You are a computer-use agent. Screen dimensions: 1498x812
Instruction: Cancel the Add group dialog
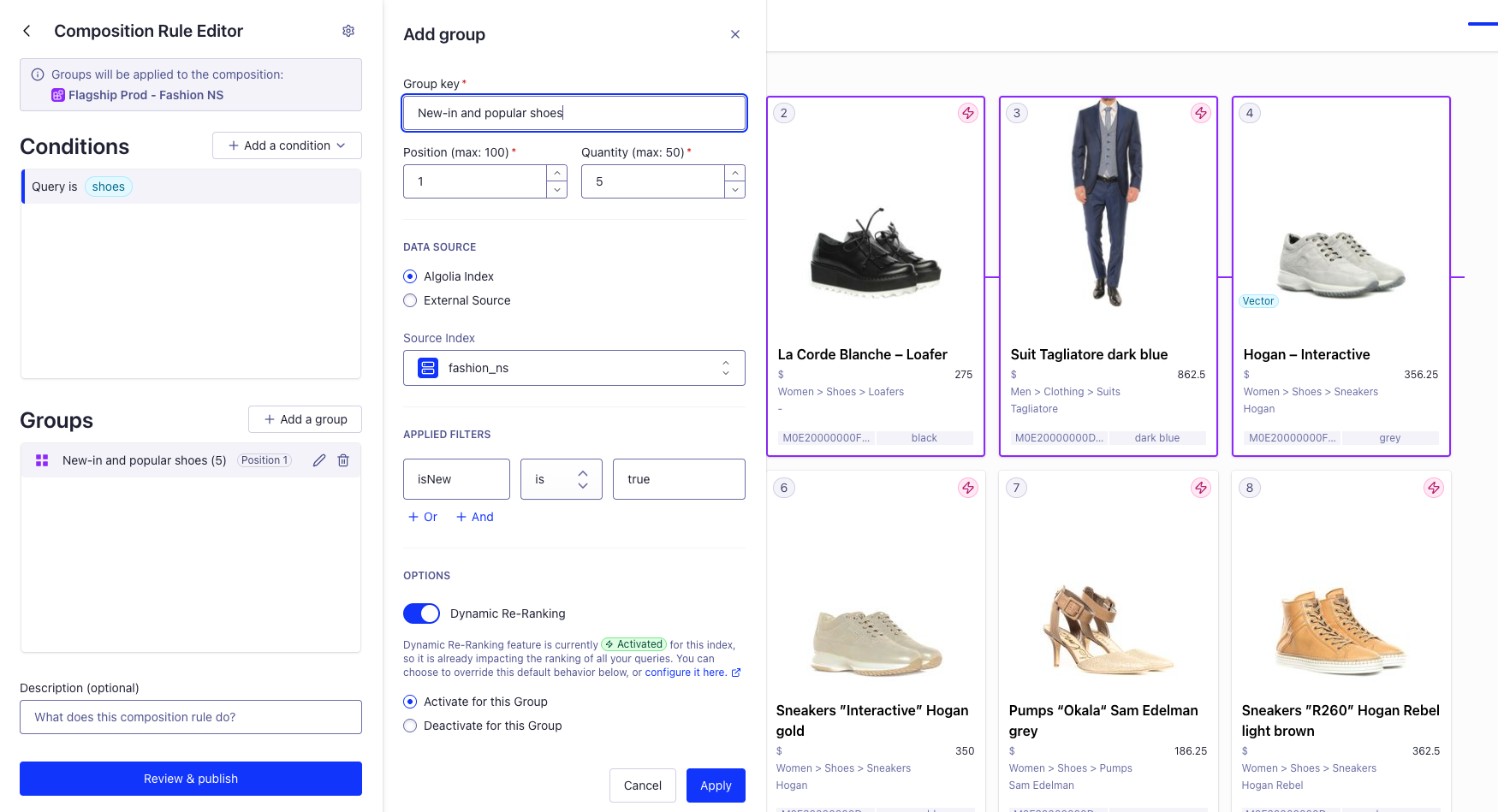click(643, 785)
